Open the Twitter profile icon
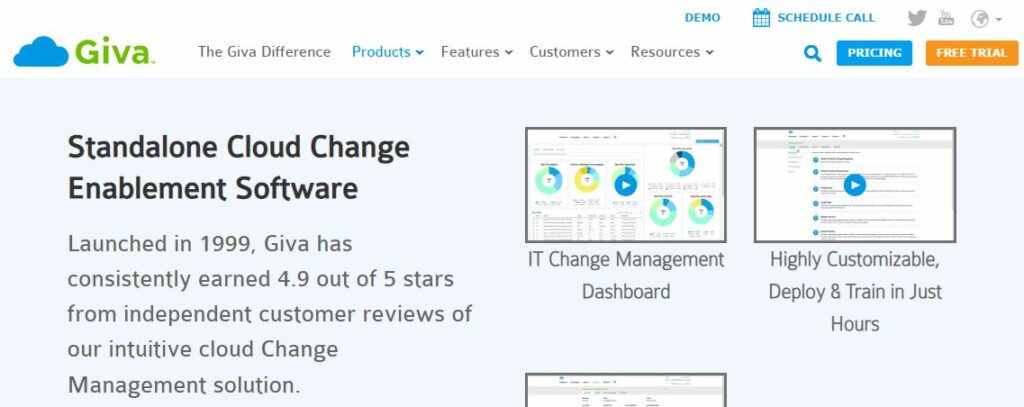This screenshot has width=1024, height=407. tap(917, 18)
